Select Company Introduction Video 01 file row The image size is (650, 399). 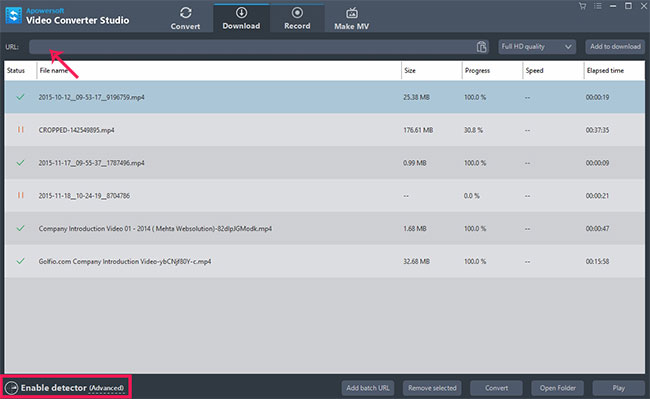[x=325, y=228]
